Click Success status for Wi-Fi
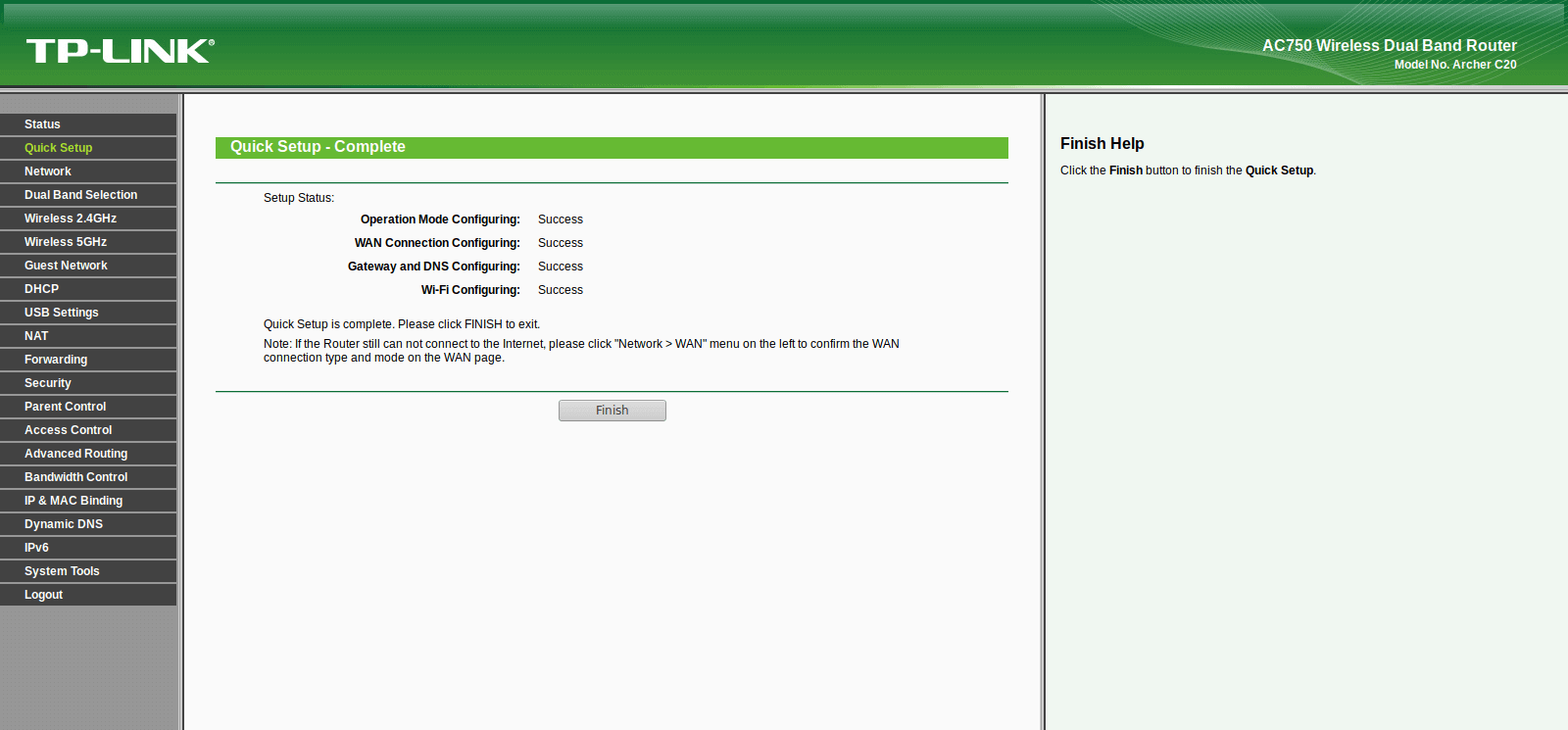This screenshot has width=1568, height=730. pyautogui.click(x=561, y=290)
